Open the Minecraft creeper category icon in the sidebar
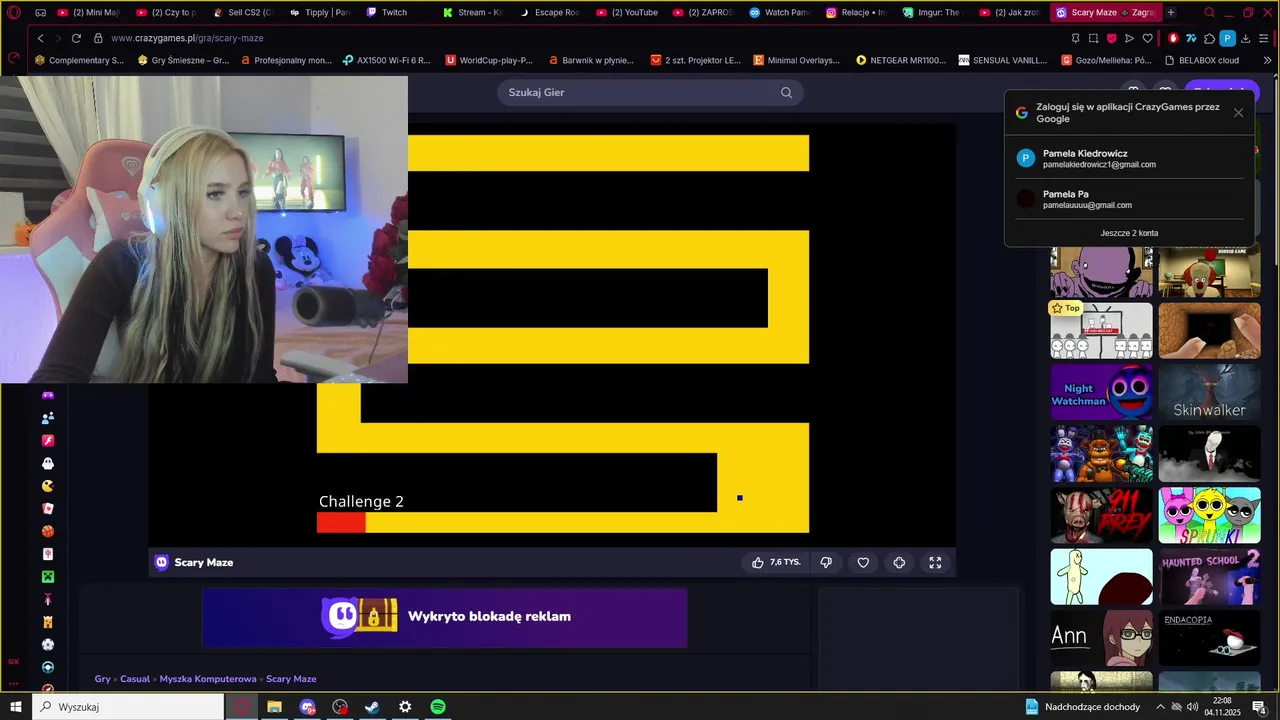The image size is (1280, 720). [x=47, y=577]
